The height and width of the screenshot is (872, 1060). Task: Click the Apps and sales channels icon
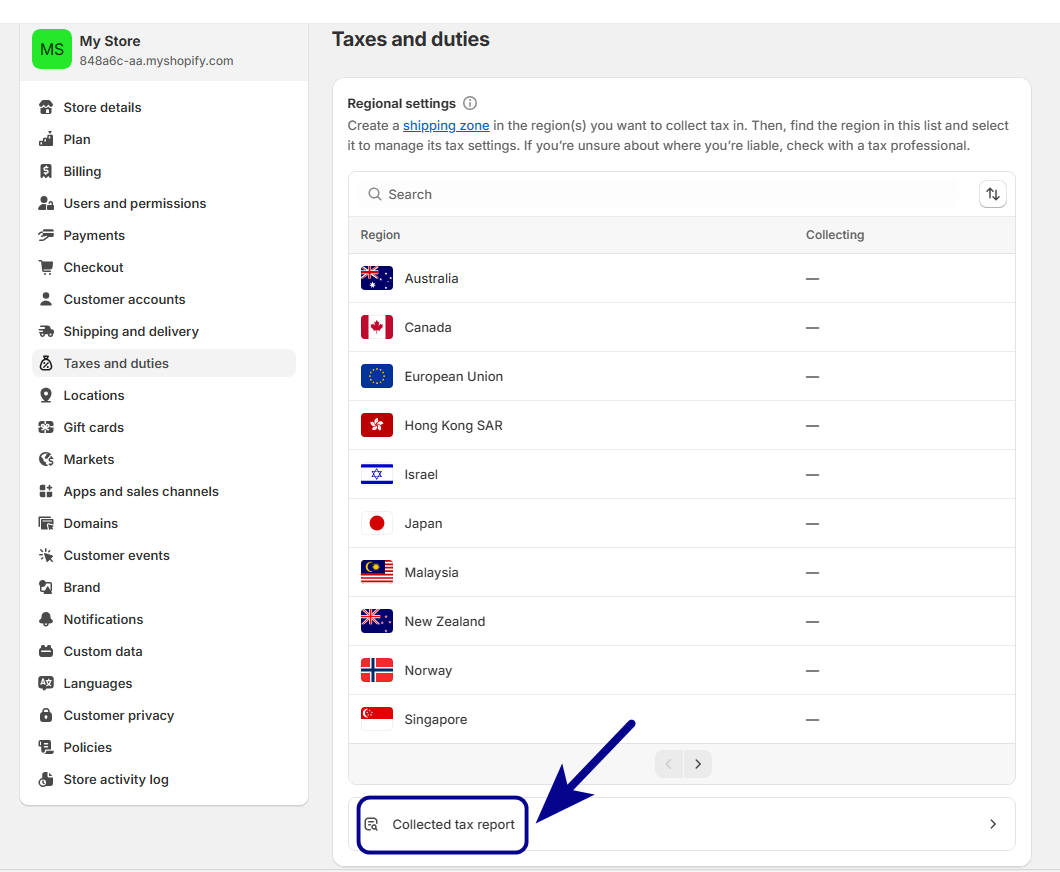coord(46,491)
